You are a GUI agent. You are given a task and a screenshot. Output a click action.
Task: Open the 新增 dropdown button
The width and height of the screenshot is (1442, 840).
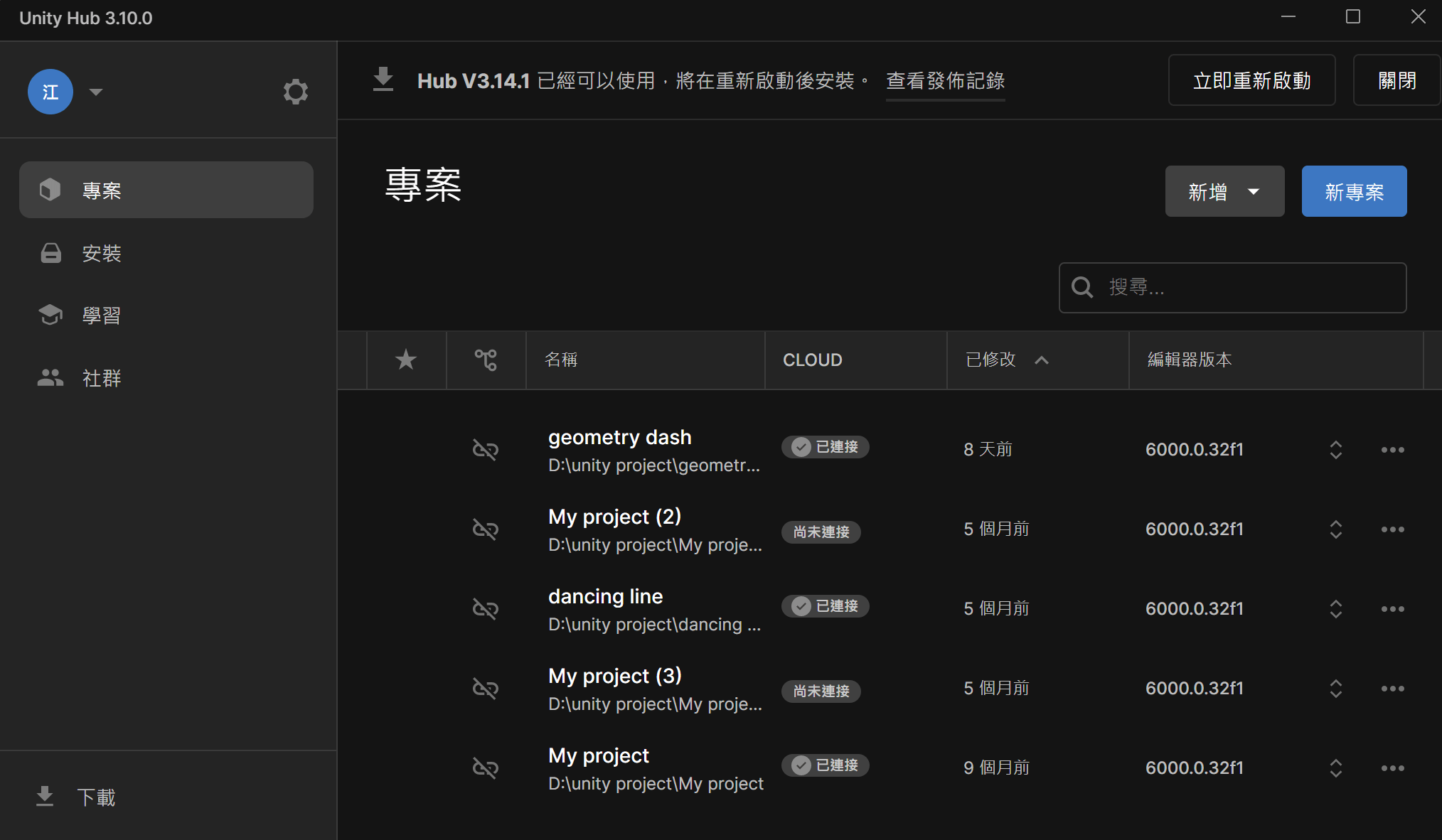pos(1224,192)
